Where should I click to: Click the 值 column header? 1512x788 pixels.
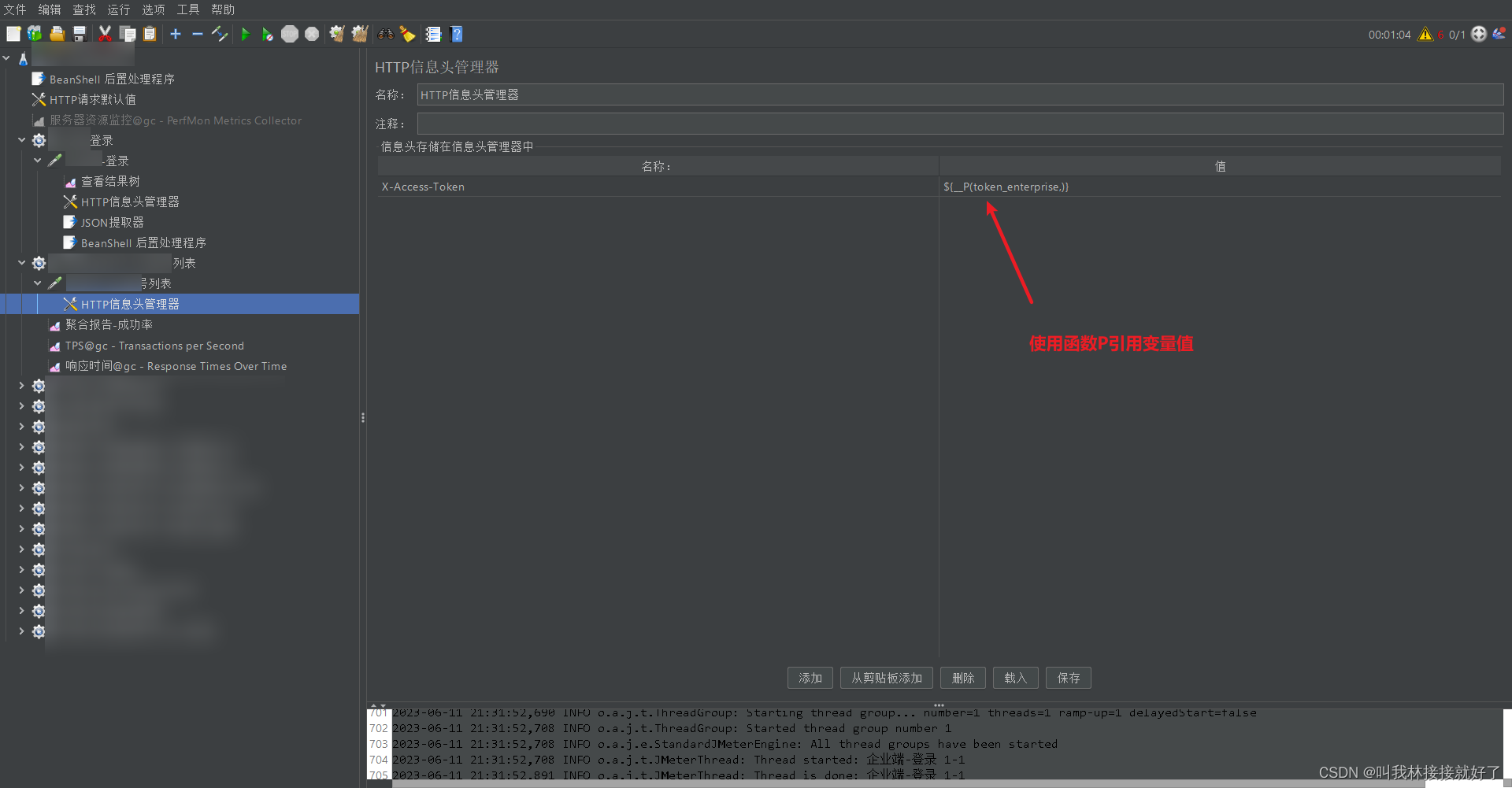coord(1221,166)
